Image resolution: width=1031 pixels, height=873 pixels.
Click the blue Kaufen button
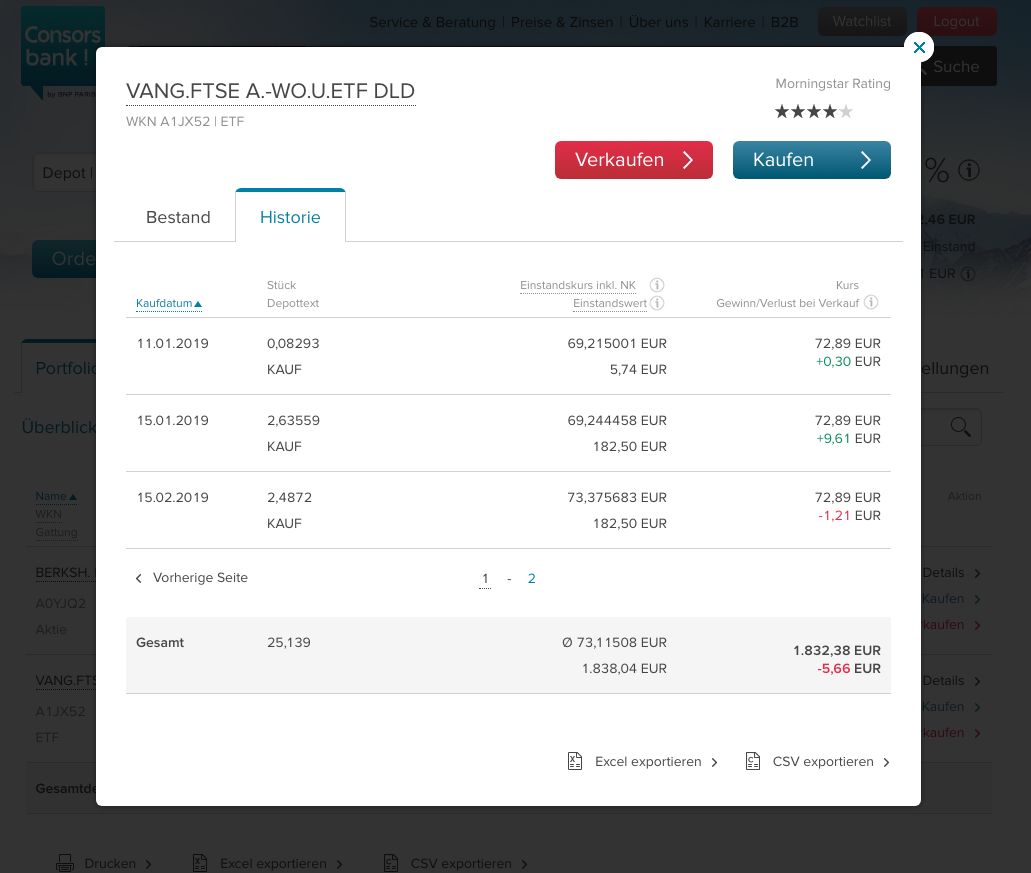pos(811,160)
